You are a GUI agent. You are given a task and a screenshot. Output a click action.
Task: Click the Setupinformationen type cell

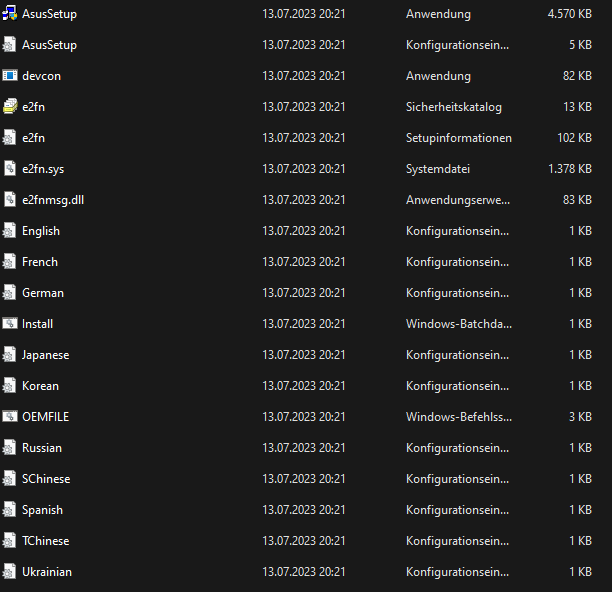pyautogui.click(x=459, y=138)
